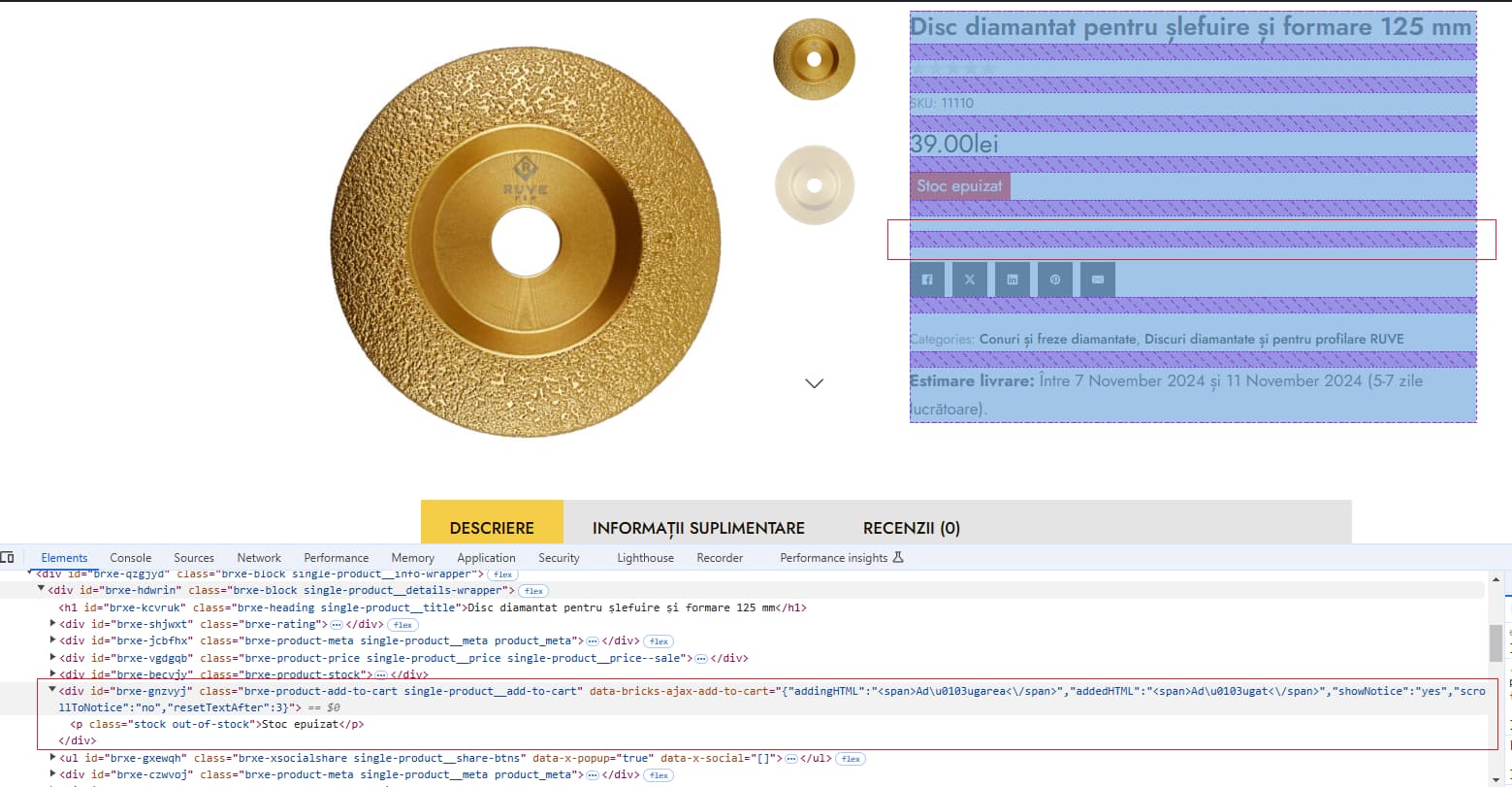Click the down chevron below gallery thumbnails
Viewport: 1512px width, 787px height.
[x=815, y=383]
